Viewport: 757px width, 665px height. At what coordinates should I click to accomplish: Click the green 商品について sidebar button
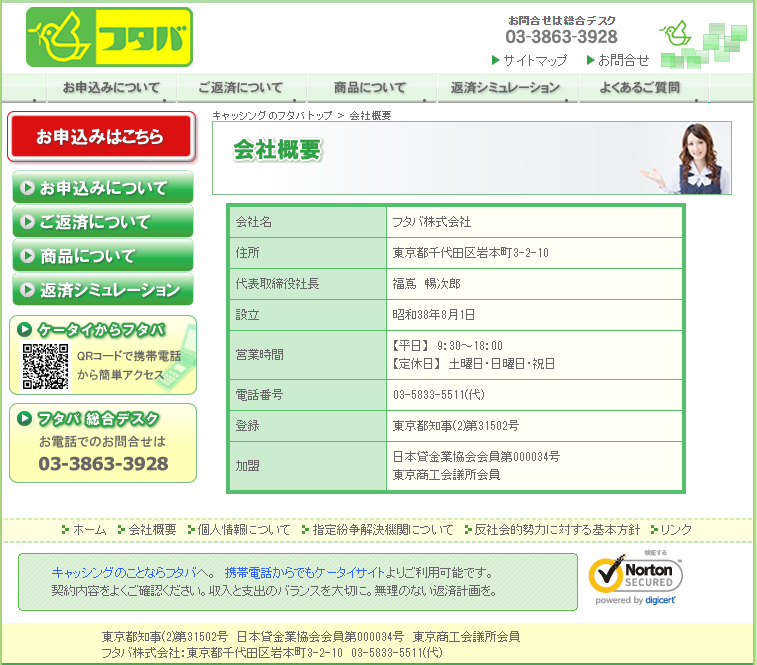(103, 255)
